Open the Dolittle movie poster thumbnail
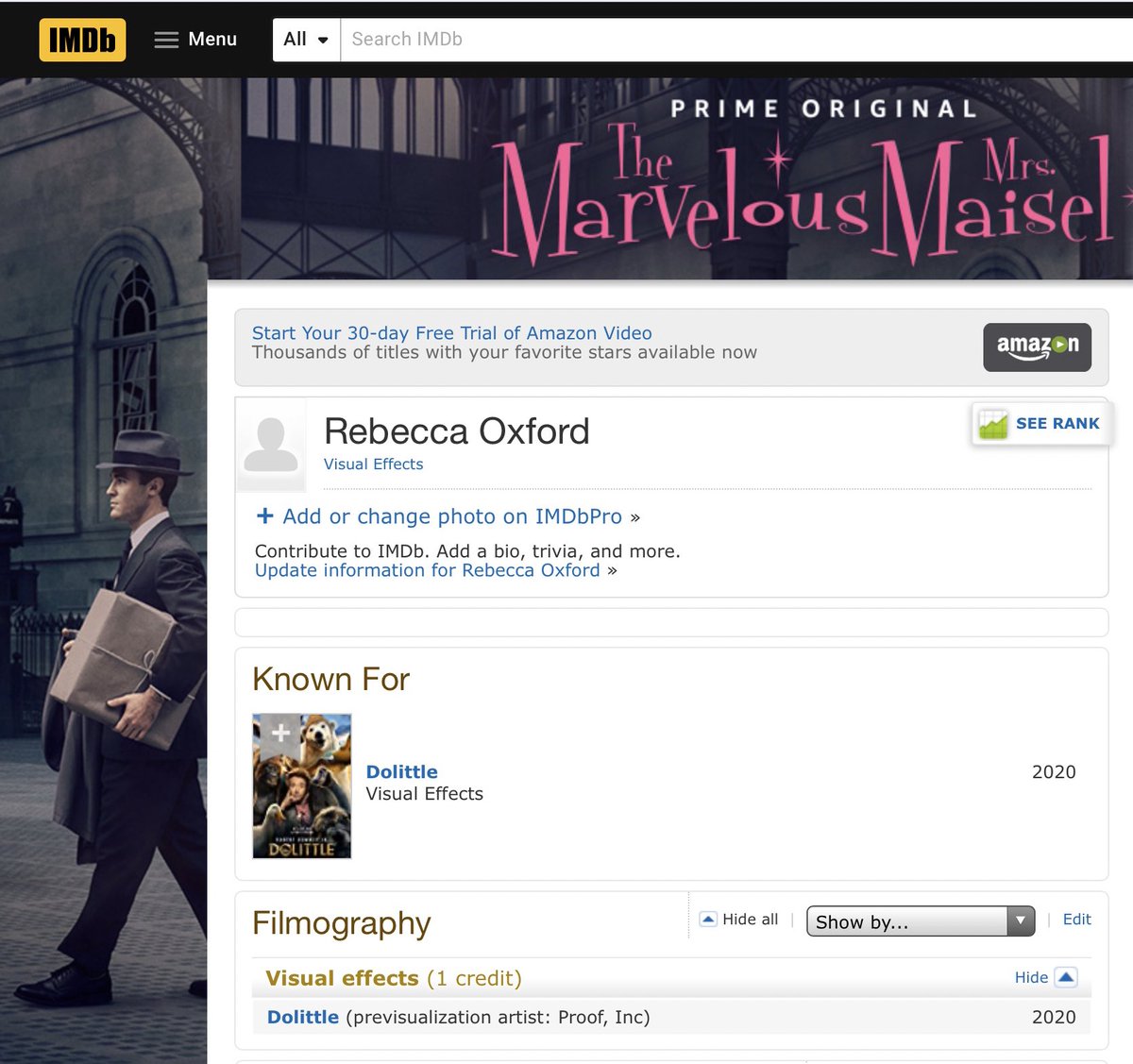 click(302, 786)
